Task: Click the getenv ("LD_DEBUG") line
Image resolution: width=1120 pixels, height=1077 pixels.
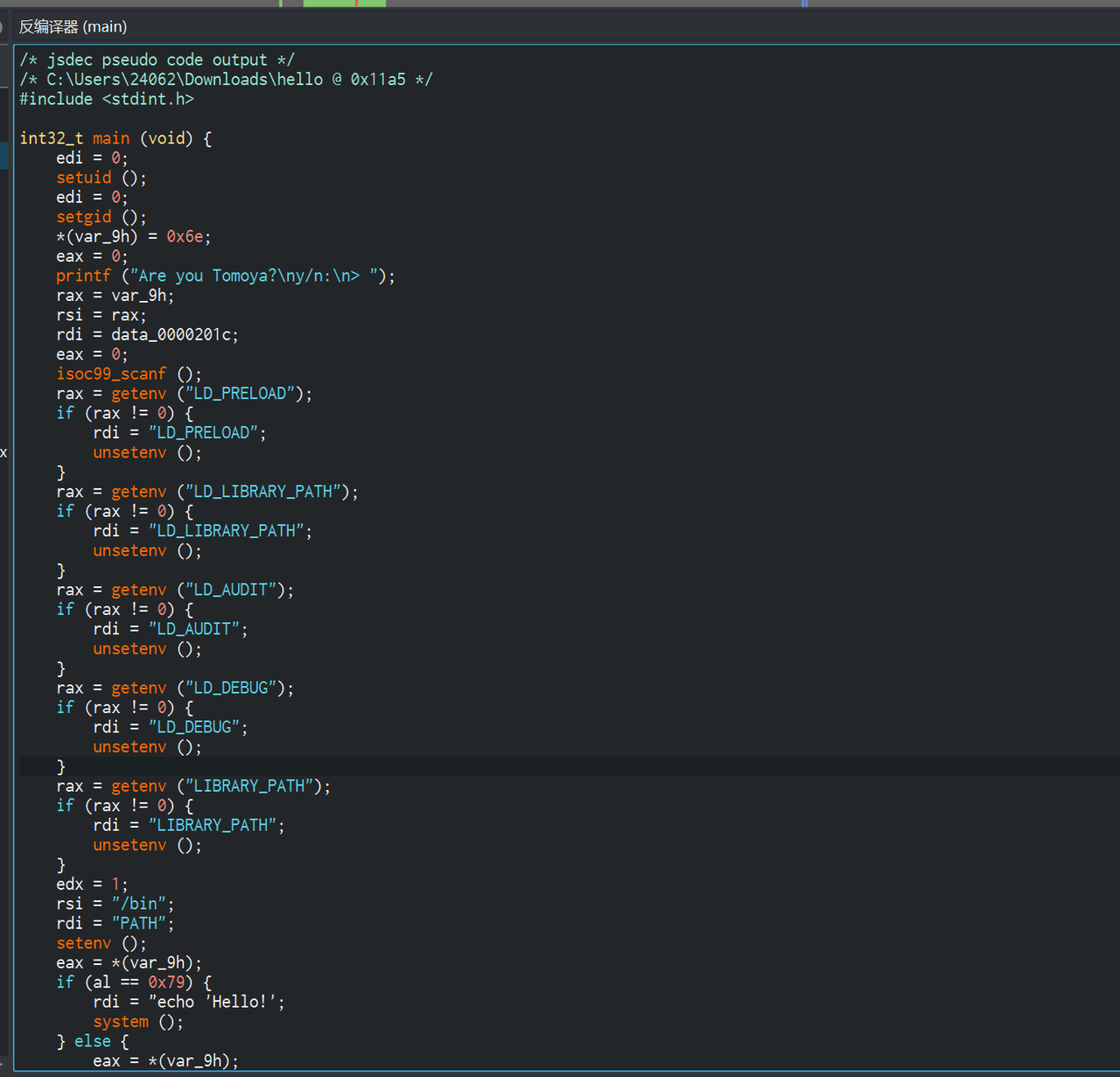Action: tap(175, 688)
